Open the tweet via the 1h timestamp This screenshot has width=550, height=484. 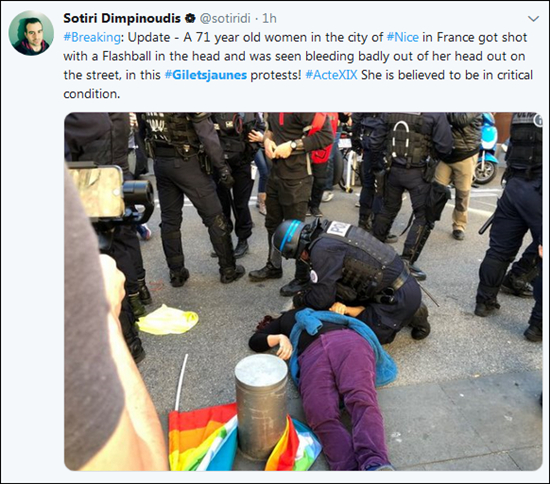pos(269,19)
